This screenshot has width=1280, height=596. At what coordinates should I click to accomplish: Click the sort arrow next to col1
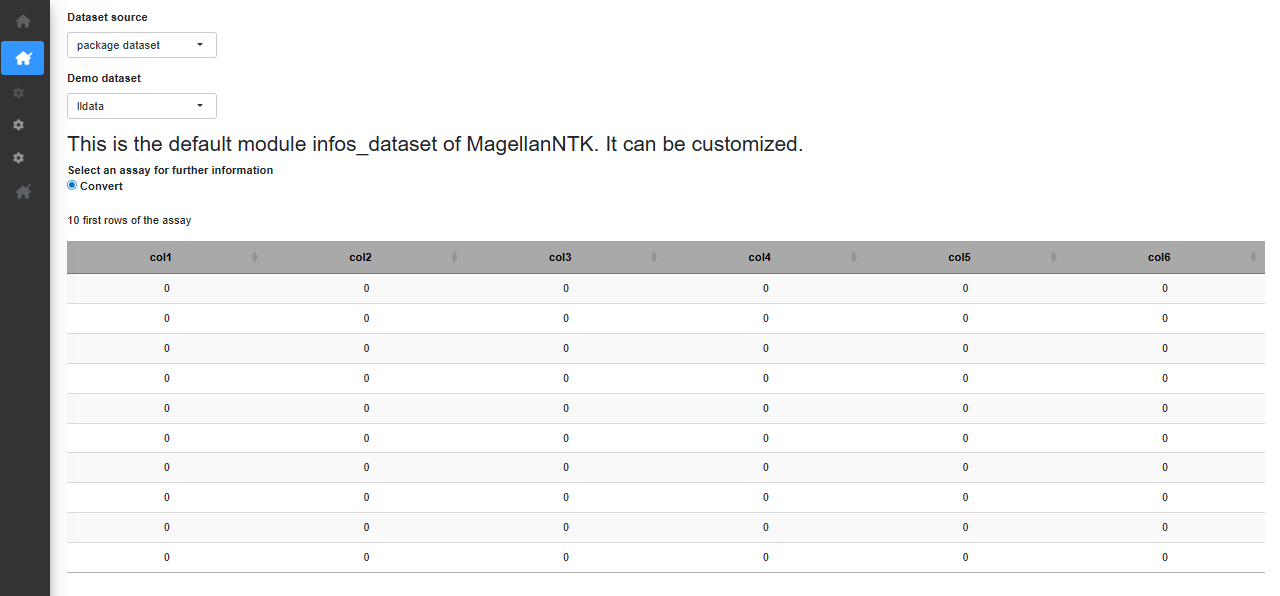coord(254,257)
